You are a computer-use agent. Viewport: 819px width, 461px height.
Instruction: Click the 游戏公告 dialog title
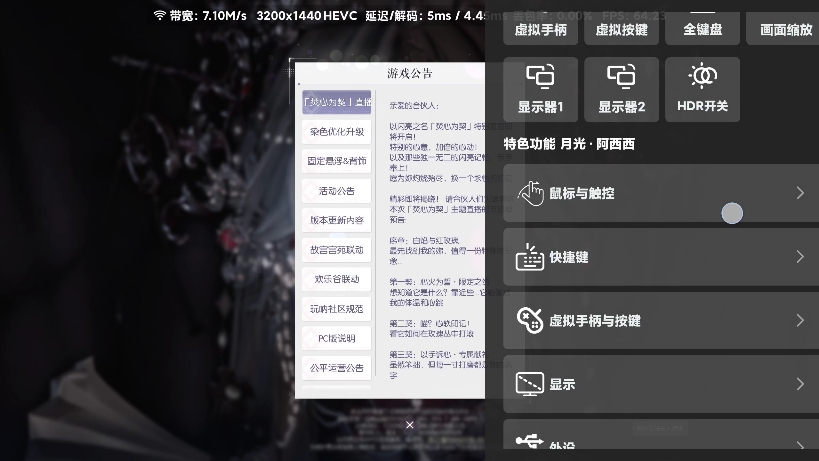(x=410, y=73)
